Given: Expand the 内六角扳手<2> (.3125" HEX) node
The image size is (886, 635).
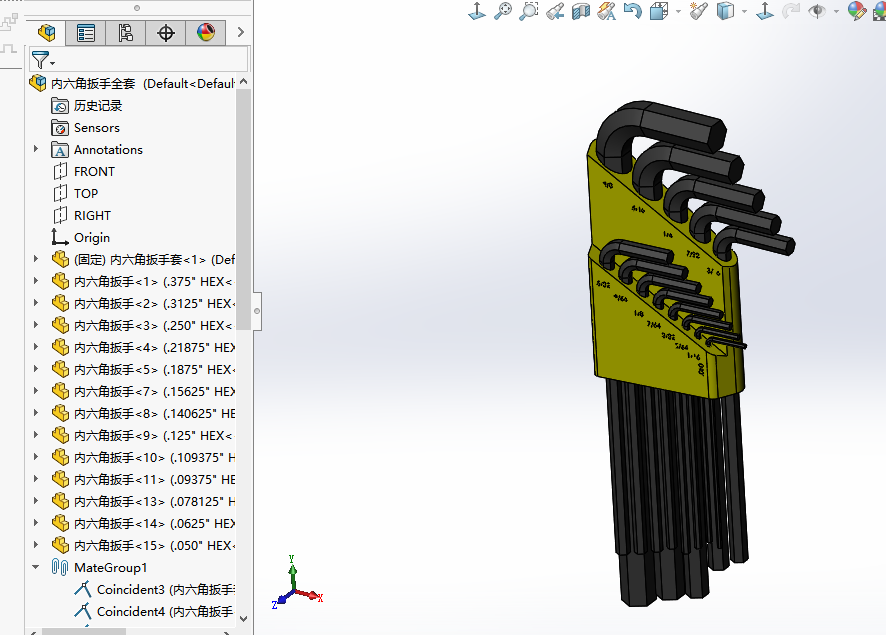Looking at the screenshot, I should 36,303.
